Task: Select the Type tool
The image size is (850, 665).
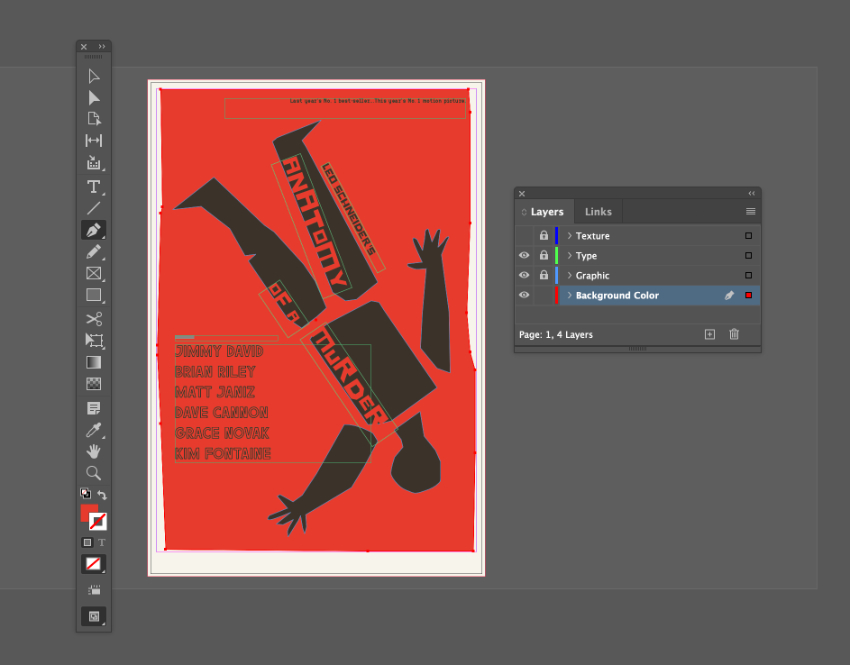Action: pos(93,187)
